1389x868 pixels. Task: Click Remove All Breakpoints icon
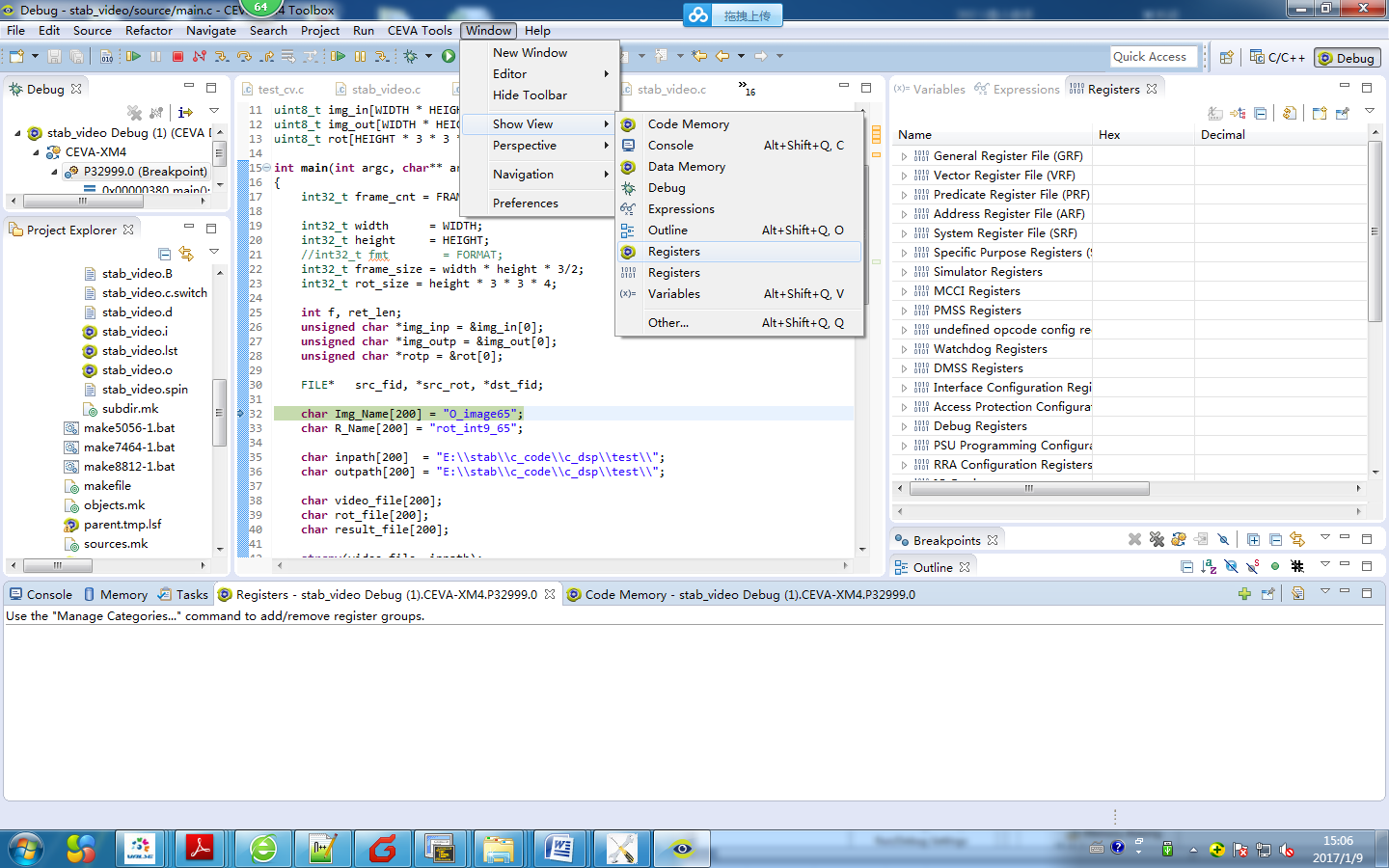[1157, 540]
